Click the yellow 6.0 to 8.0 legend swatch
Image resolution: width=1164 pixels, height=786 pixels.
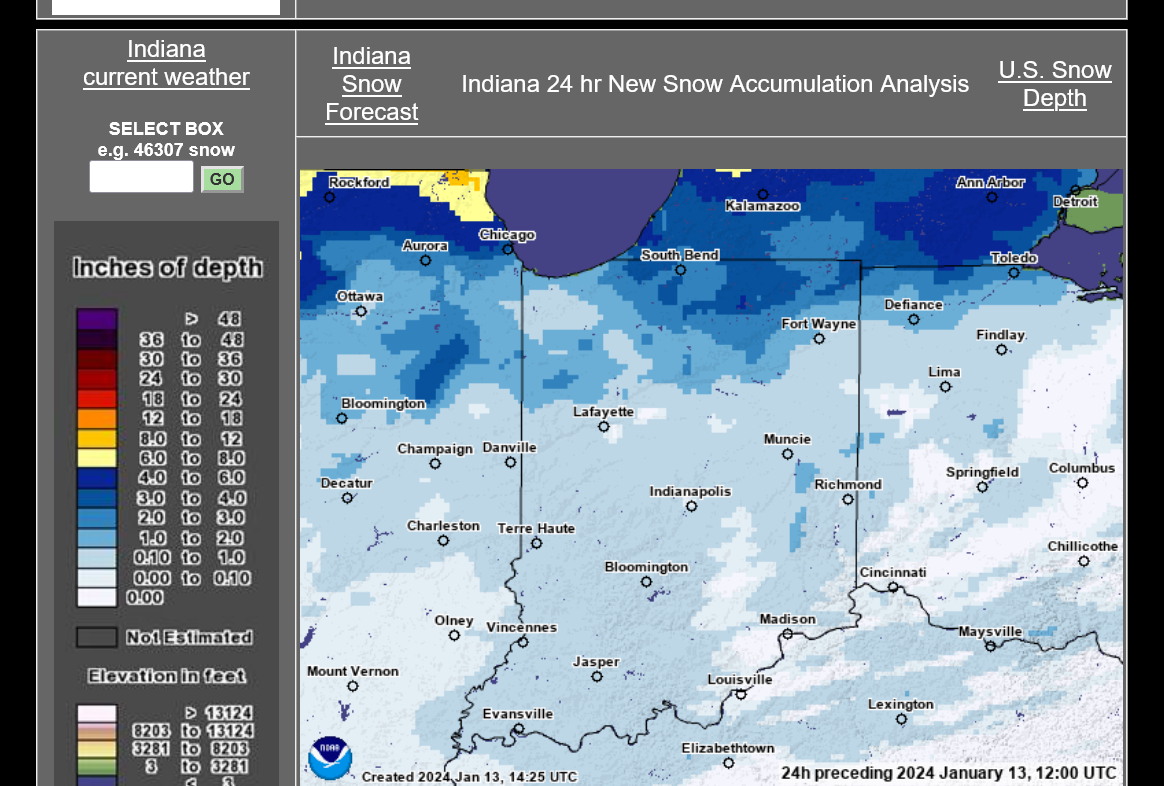[97, 458]
